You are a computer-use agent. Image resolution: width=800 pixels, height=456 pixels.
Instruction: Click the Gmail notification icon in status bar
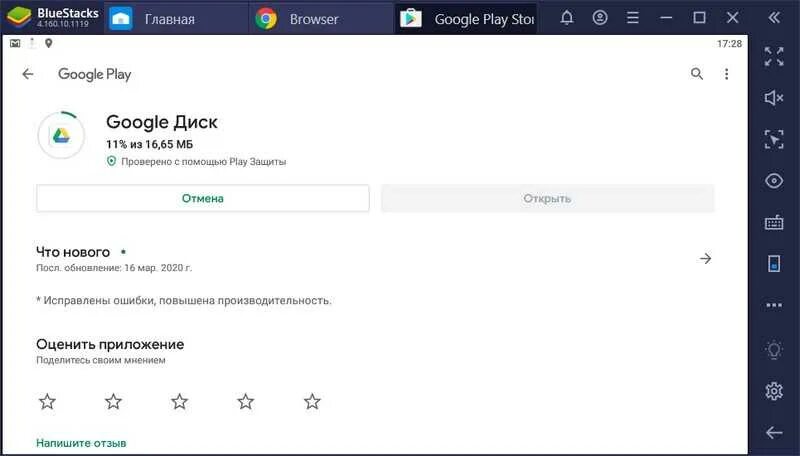tap(15, 43)
